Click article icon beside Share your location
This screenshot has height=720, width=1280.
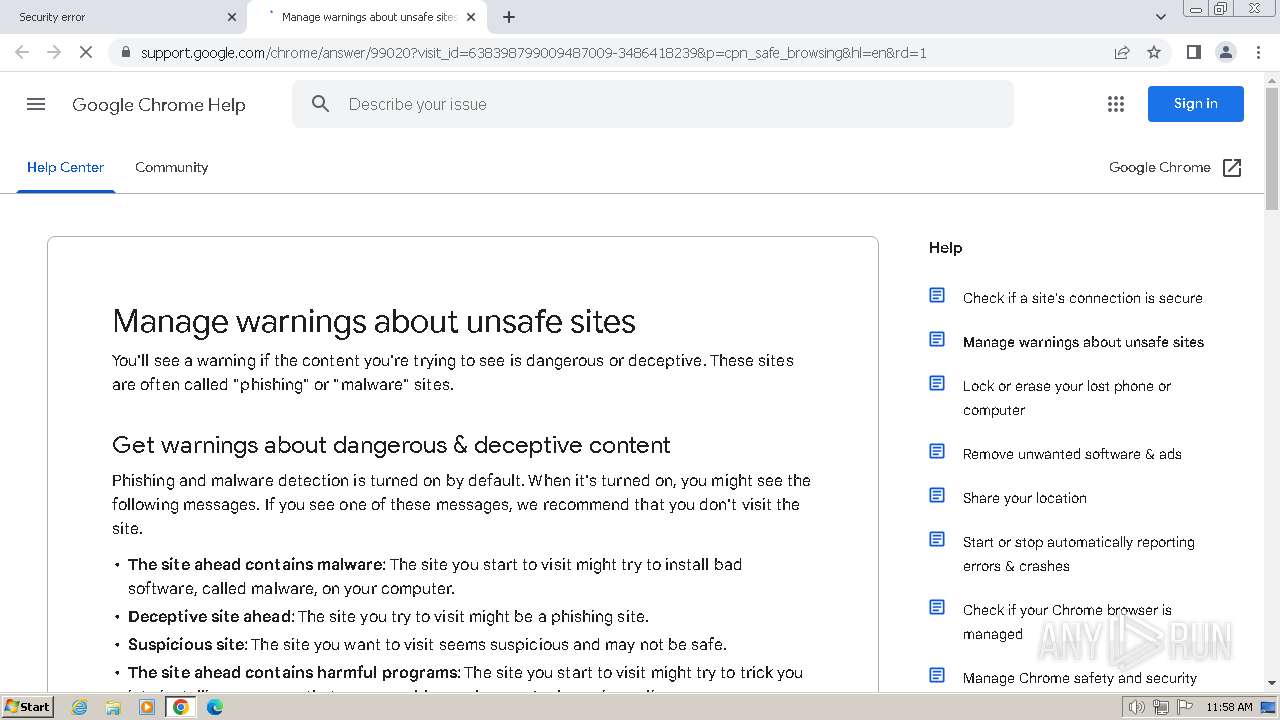pyautogui.click(x=937, y=495)
